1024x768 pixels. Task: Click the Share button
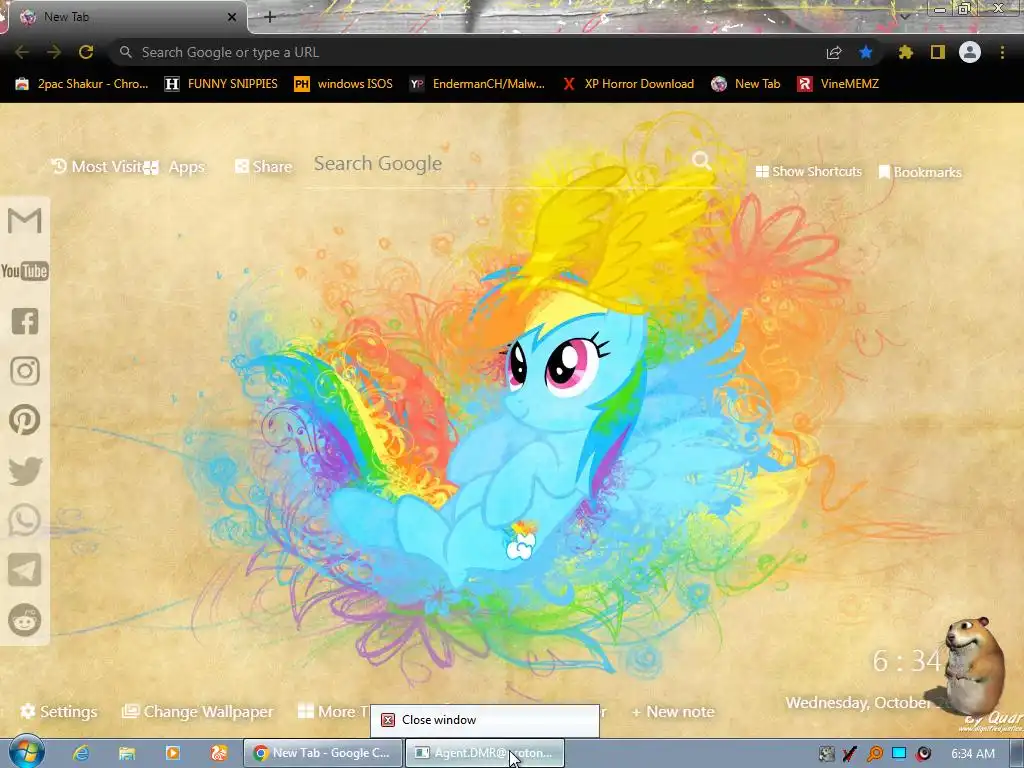(264, 167)
